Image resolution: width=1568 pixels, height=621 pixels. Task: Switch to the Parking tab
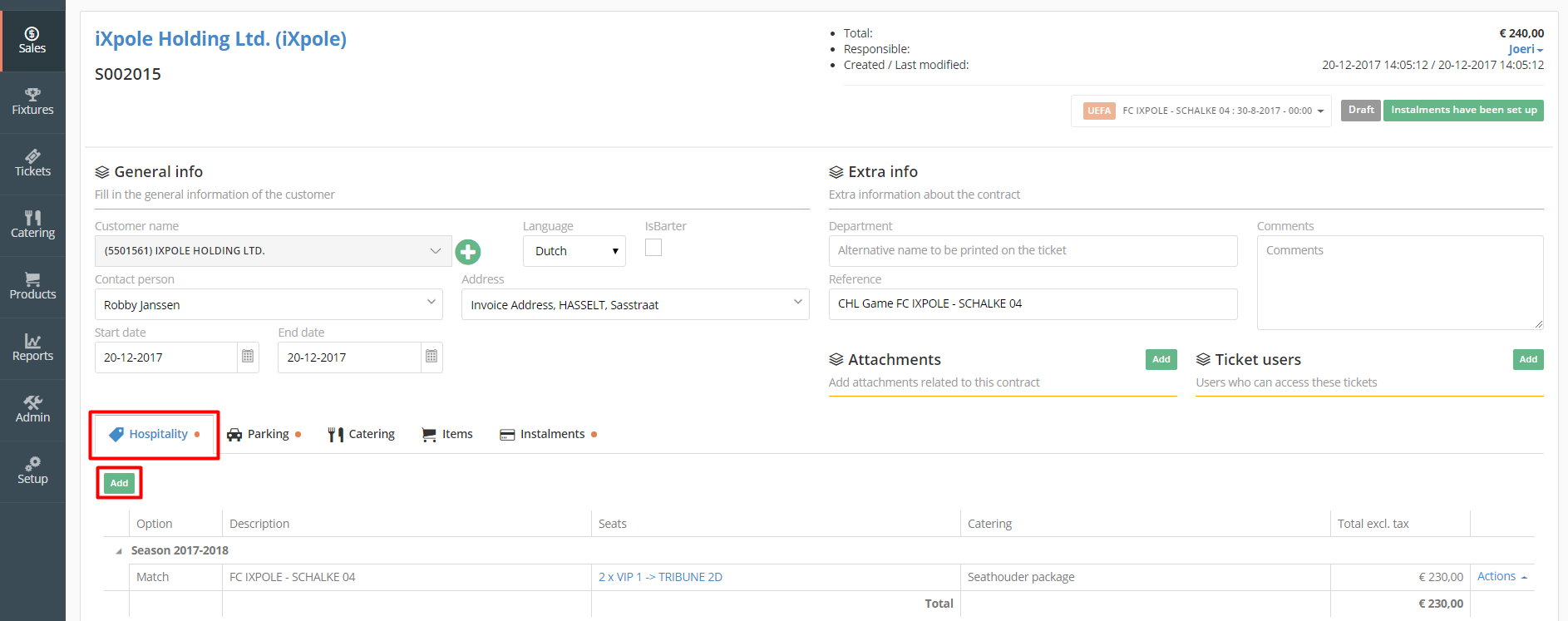coord(264,434)
